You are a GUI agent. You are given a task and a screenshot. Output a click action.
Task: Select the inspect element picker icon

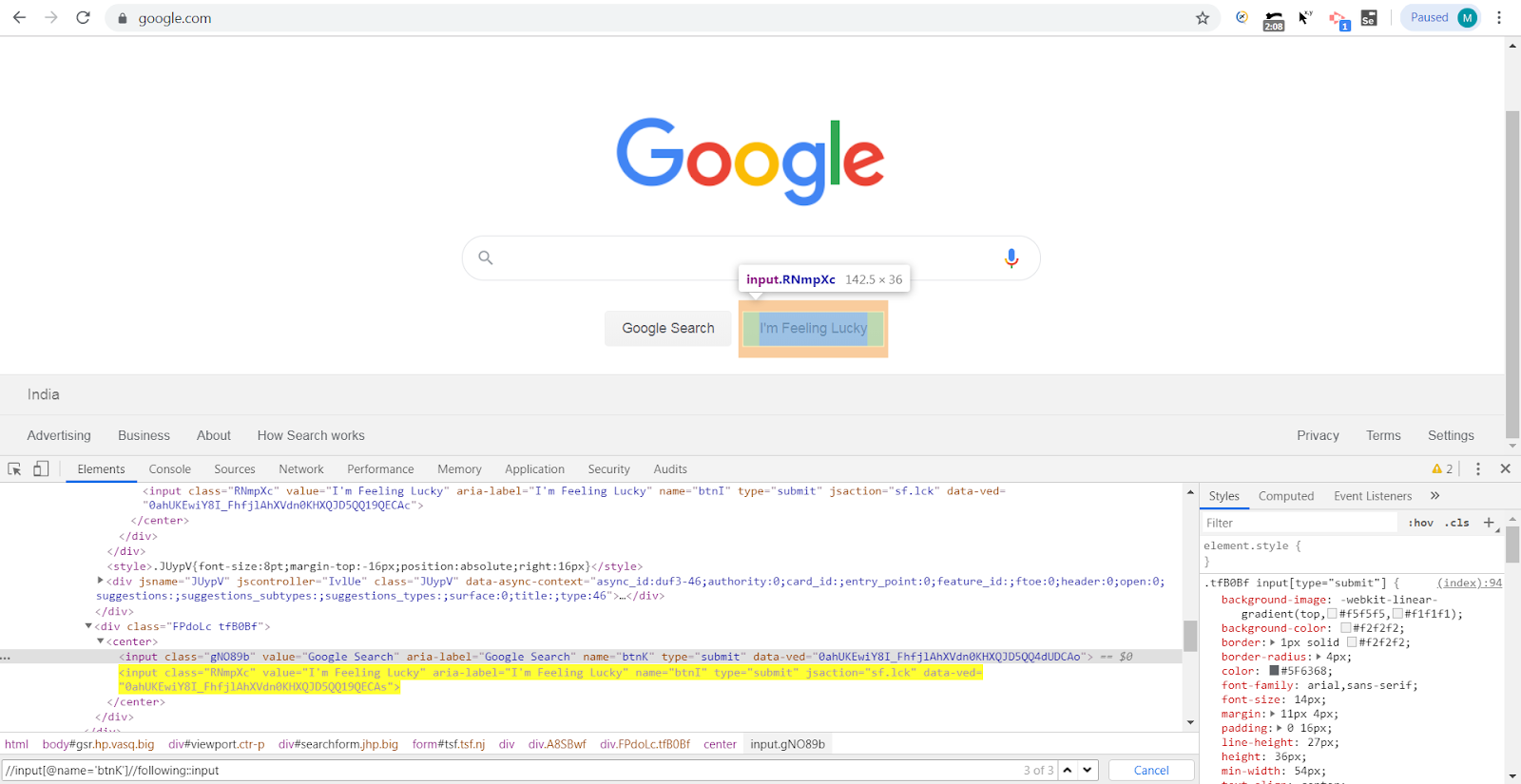[x=14, y=468]
